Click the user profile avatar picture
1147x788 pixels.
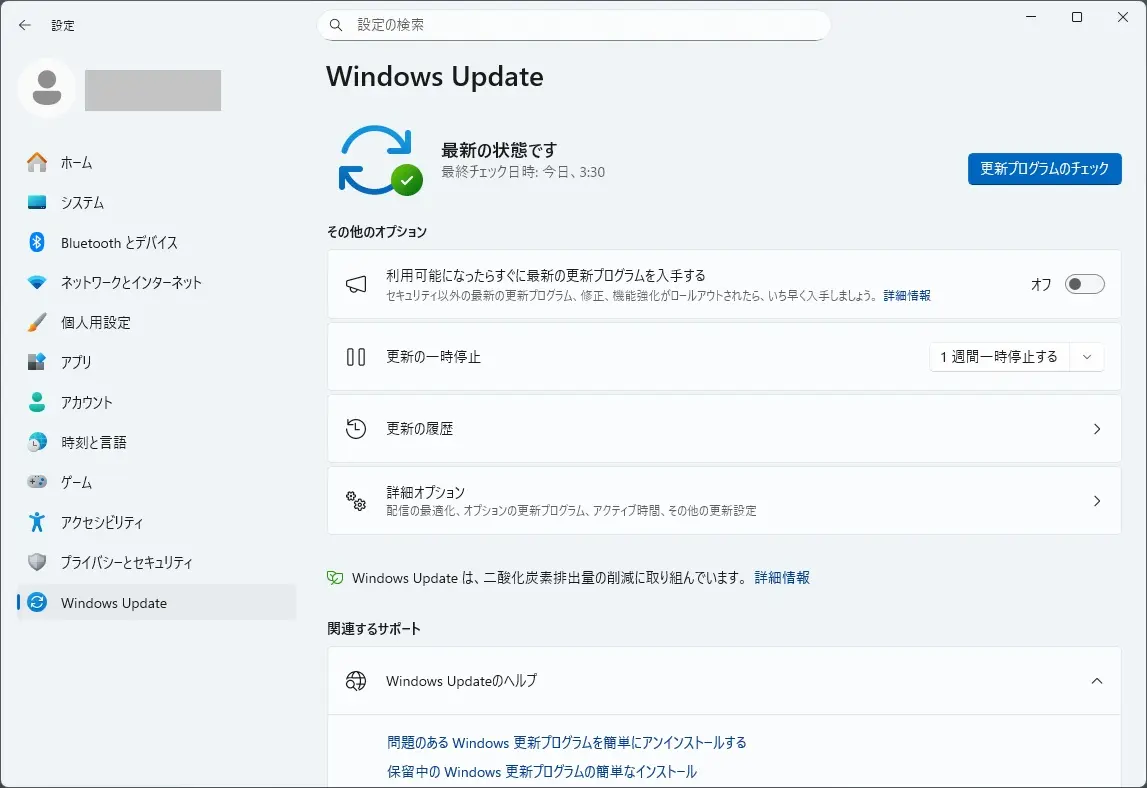click(46, 89)
